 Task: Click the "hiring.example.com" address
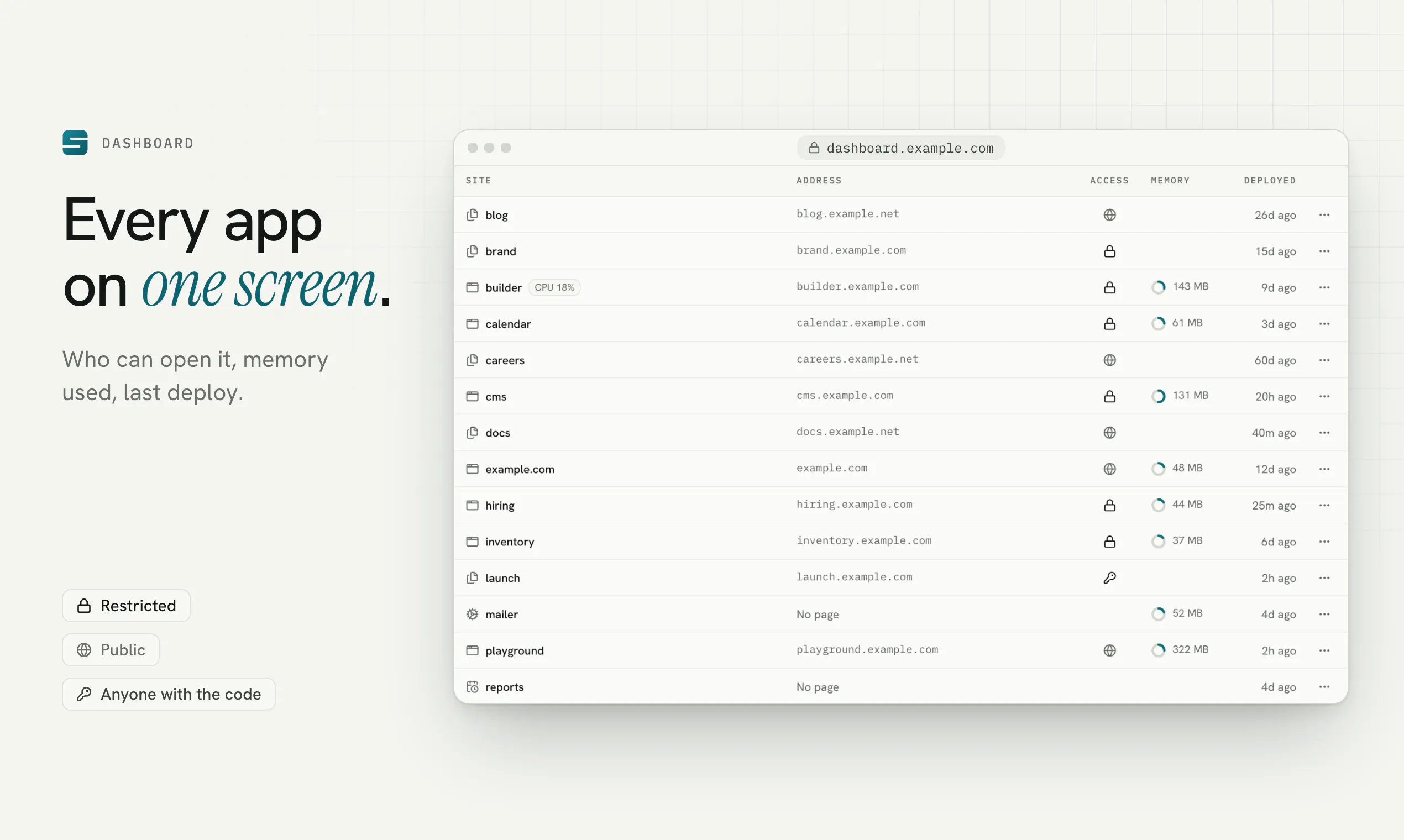tap(855, 505)
